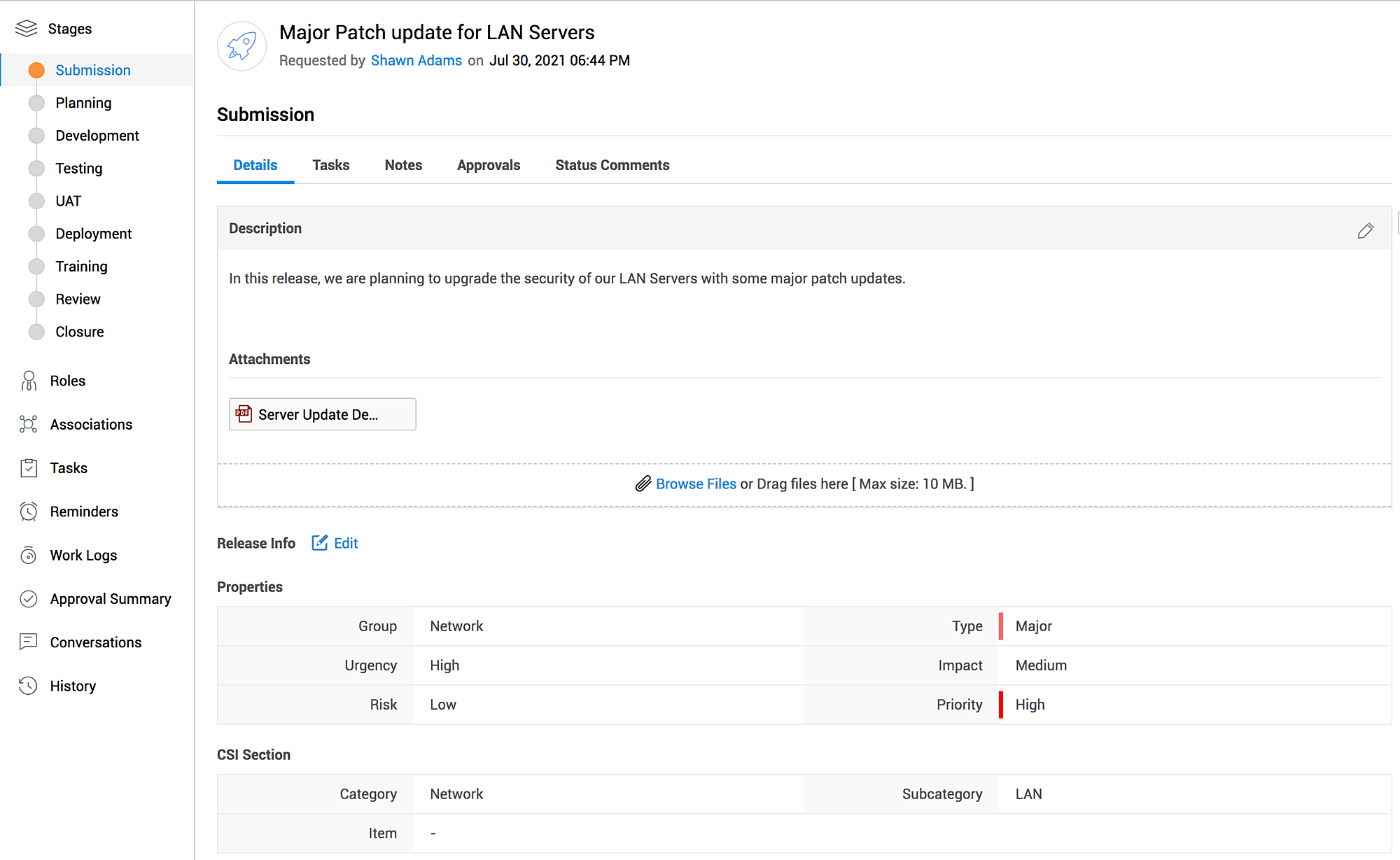Screen dimensions: 1400x860
Task: Click the Release Info edit icon
Action: pyautogui.click(x=319, y=543)
